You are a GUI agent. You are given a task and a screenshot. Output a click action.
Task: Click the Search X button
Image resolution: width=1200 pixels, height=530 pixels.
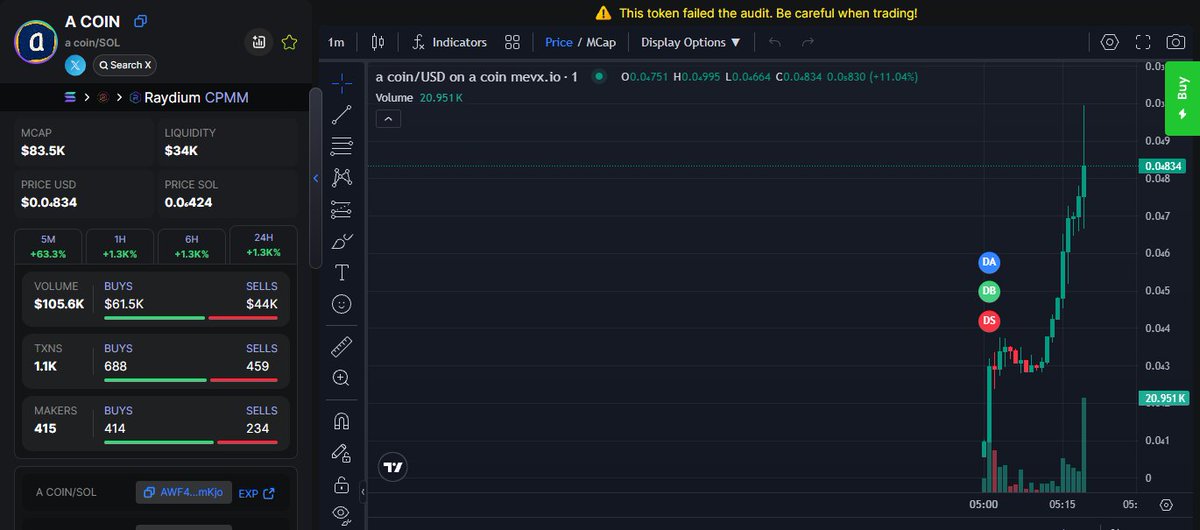tap(124, 65)
